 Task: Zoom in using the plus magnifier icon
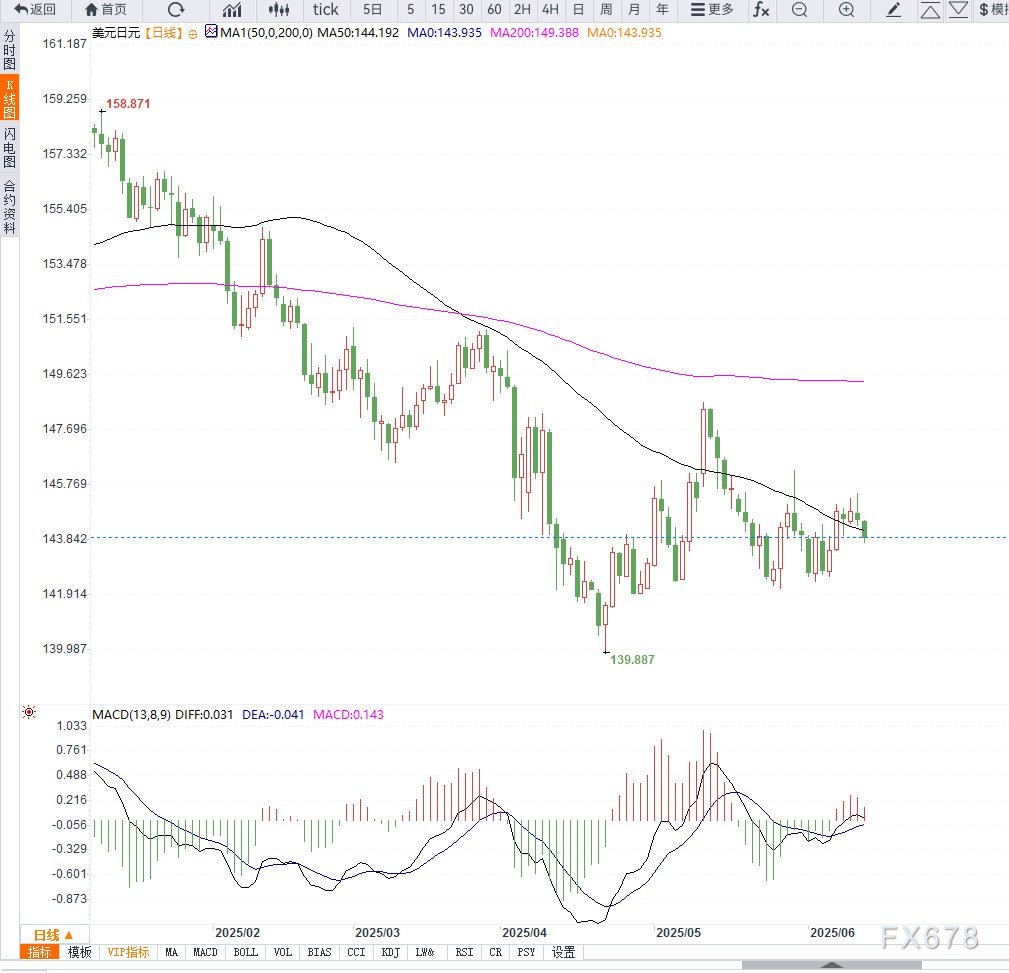click(x=846, y=10)
